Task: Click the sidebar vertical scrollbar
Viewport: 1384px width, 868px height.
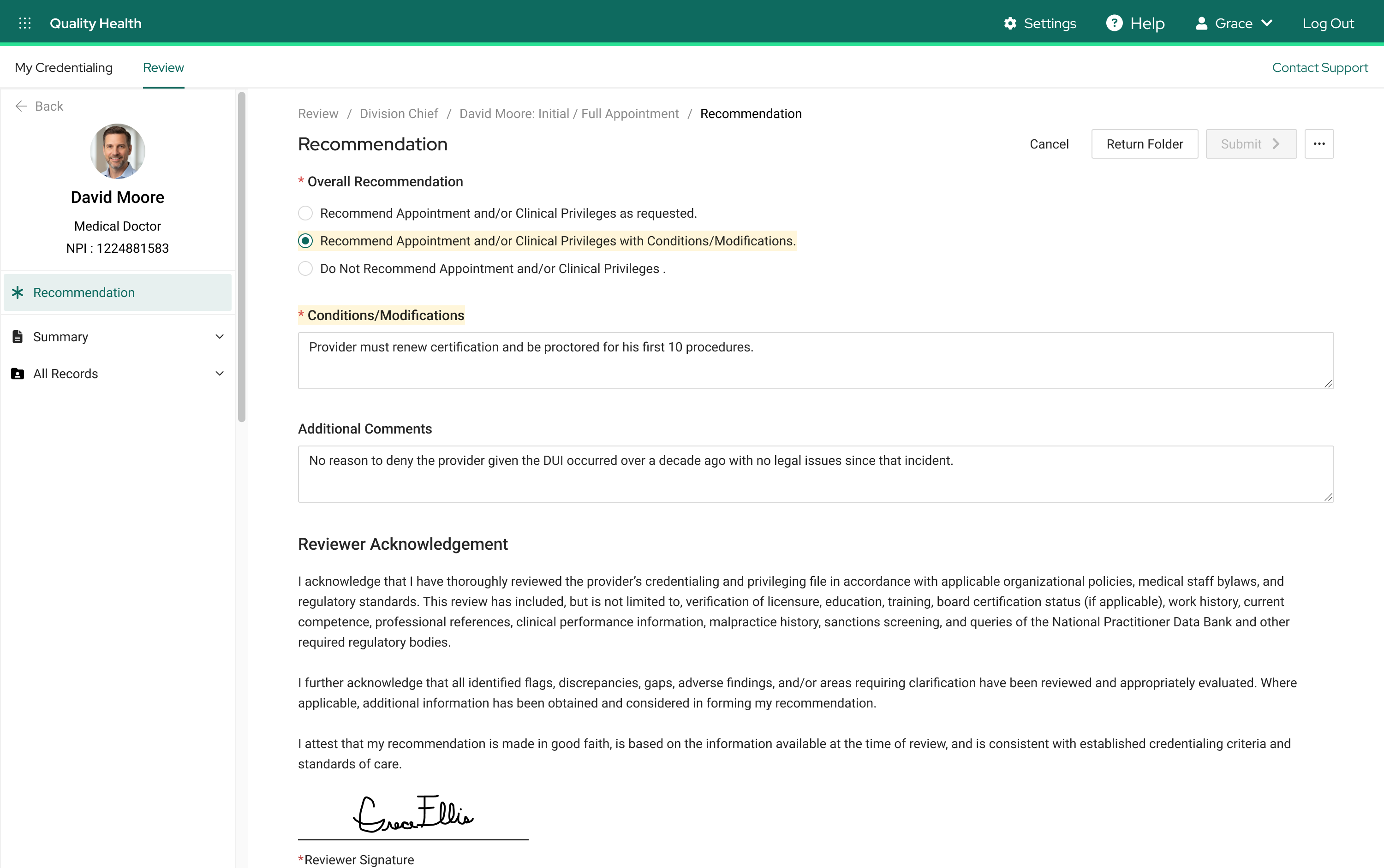Action: (242, 257)
